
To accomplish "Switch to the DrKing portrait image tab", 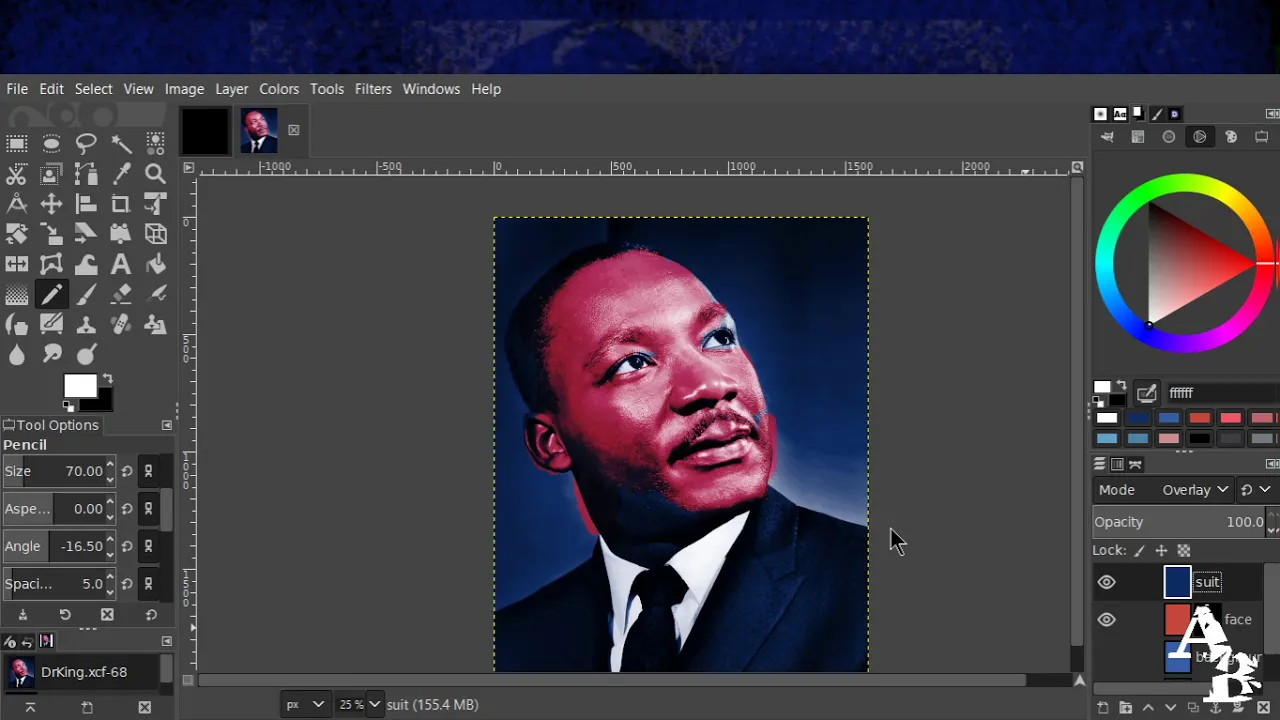I will coord(259,131).
